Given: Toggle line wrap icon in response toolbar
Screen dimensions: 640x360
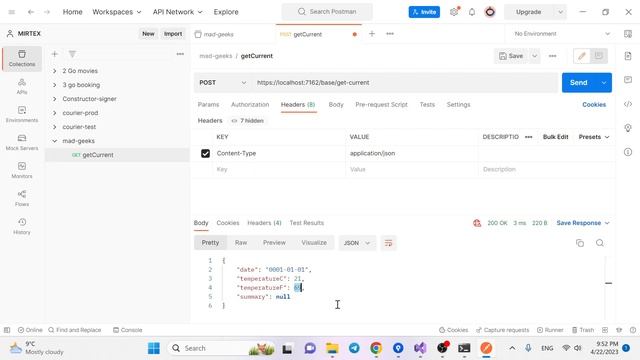Looking at the screenshot, I should coord(388,243).
